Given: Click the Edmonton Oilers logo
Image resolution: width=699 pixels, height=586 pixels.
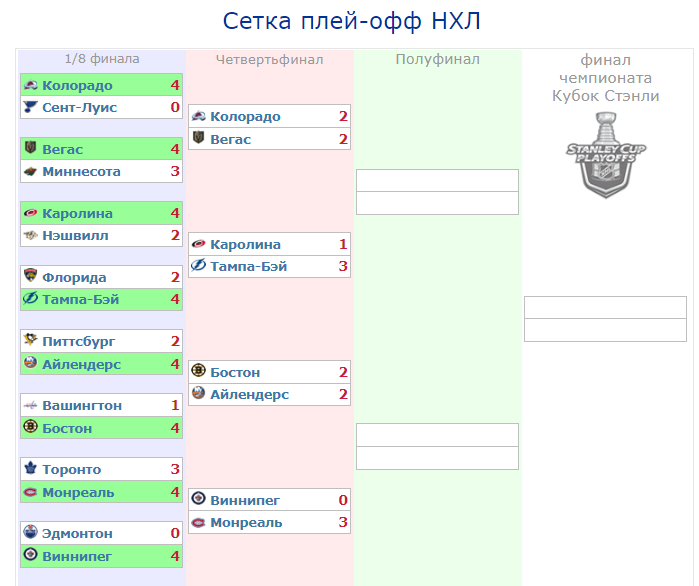Looking at the screenshot, I should (31, 533).
